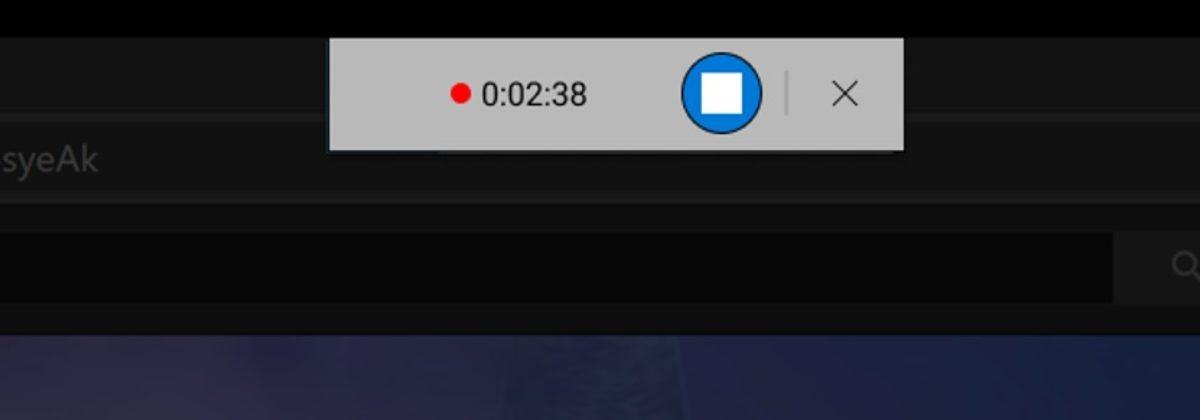Click the row containing the syeAk label
This screenshot has height=420, width=1200.
(600, 159)
